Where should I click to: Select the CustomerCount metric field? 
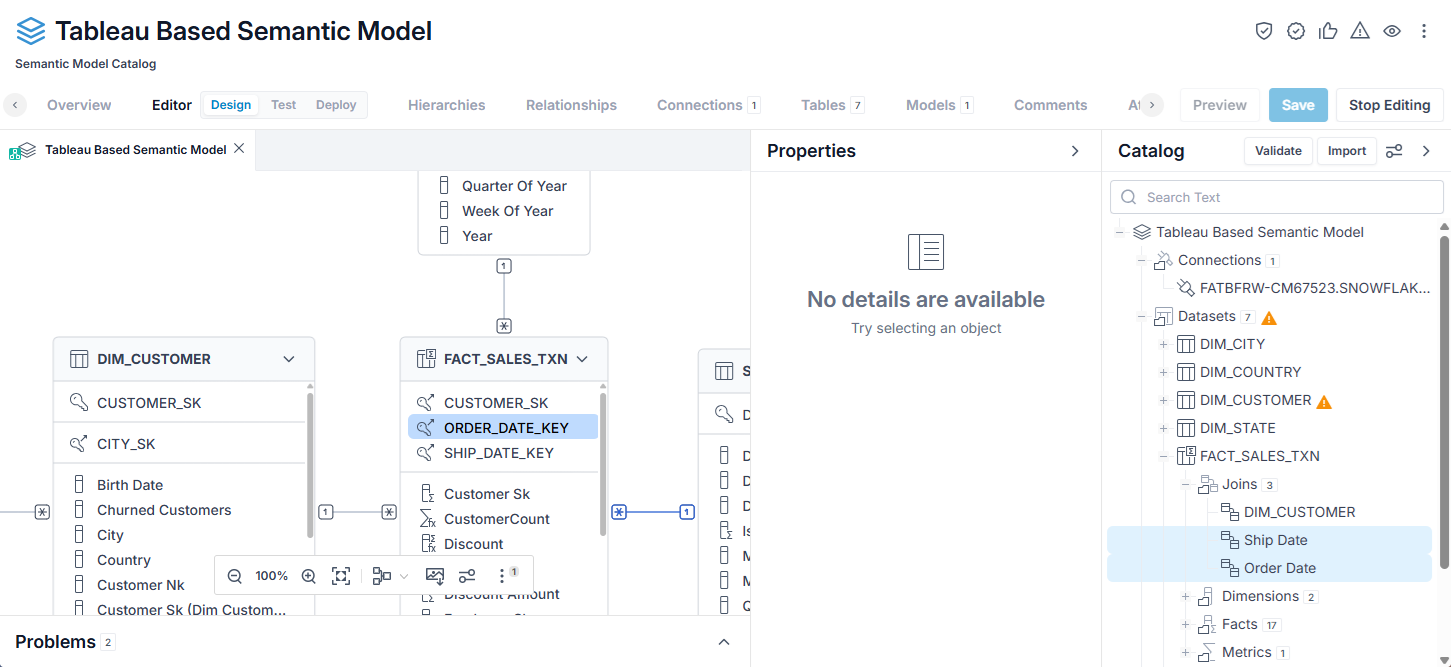tap(497, 519)
